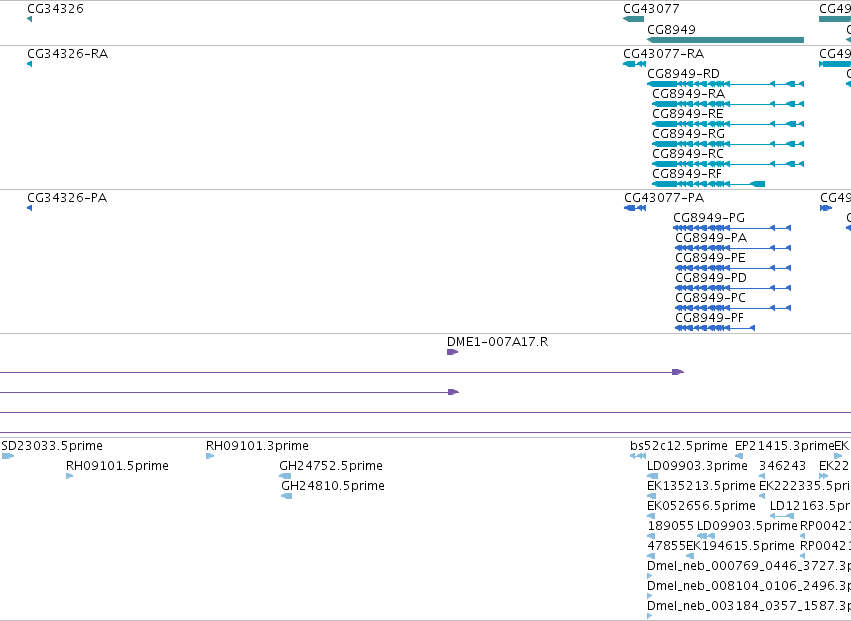Click the 346243 EST label
Screen dimensions: 851x621
pos(782,466)
